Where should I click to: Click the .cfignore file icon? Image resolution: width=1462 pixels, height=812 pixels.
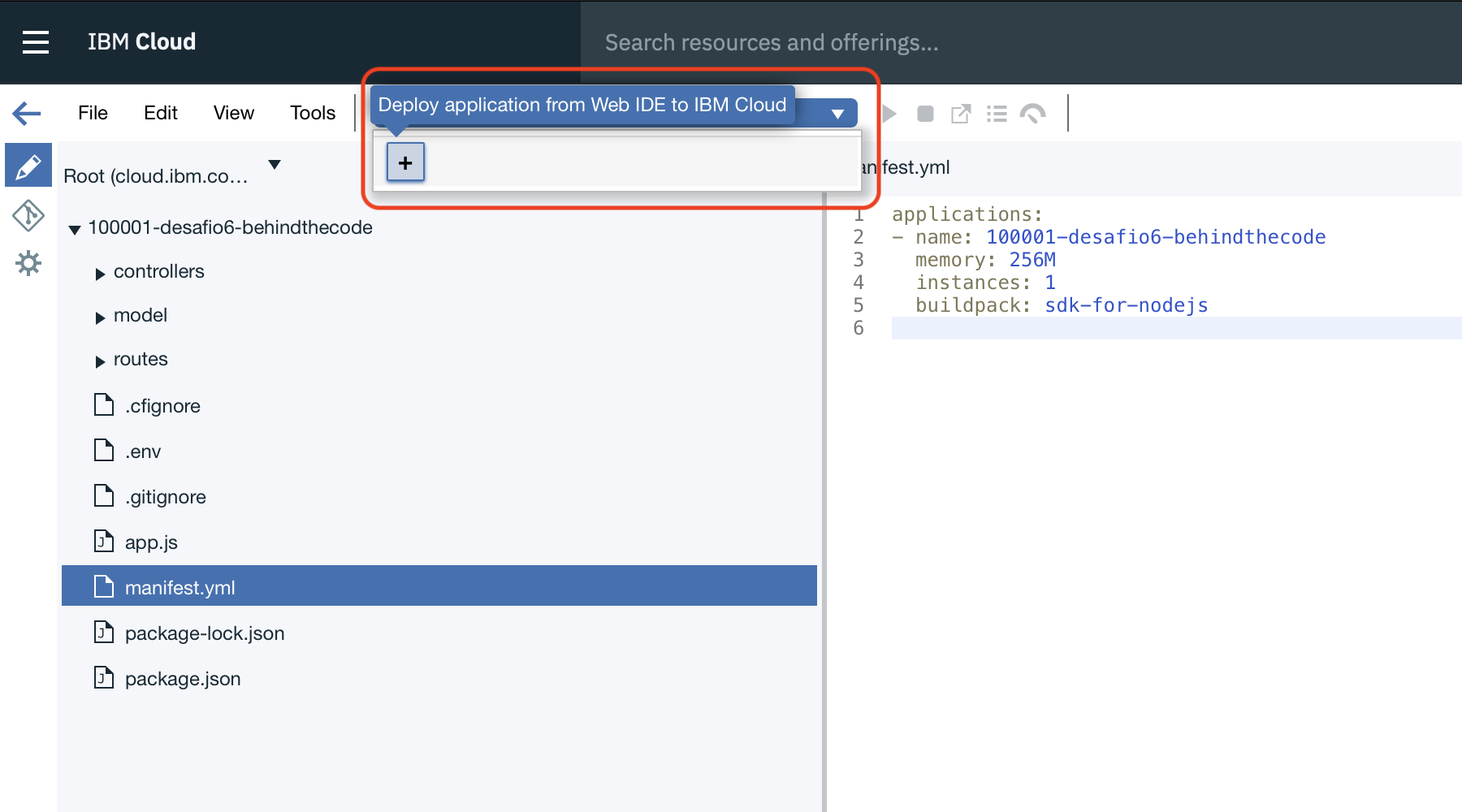point(104,404)
